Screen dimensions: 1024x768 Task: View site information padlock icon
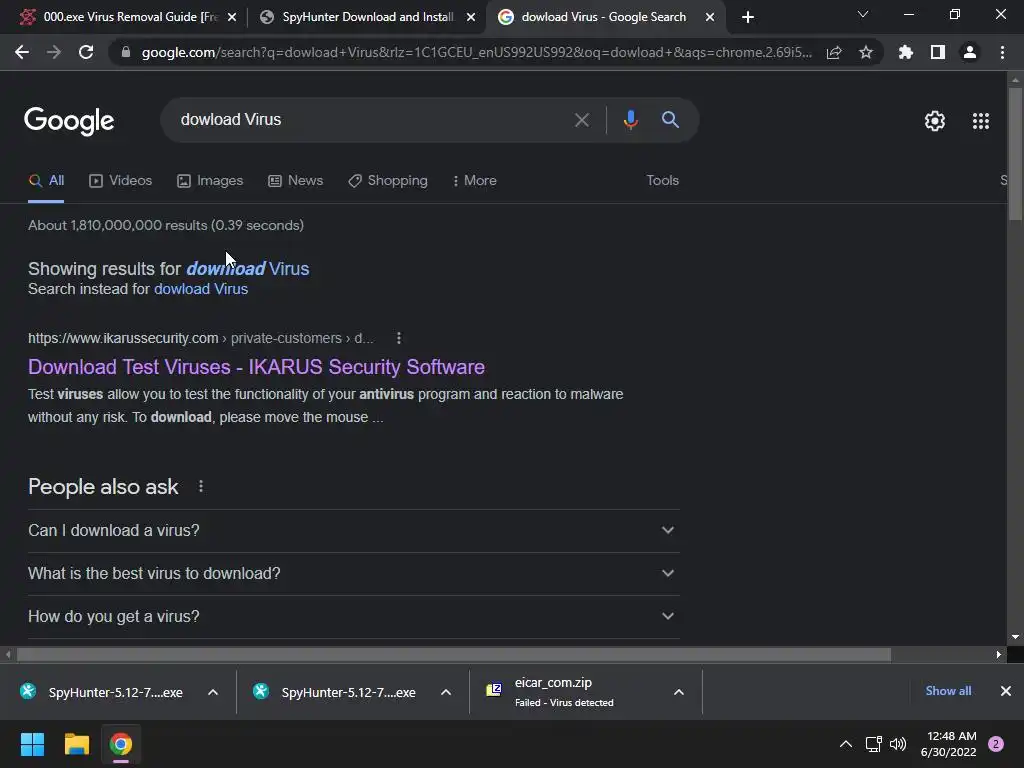tap(126, 52)
